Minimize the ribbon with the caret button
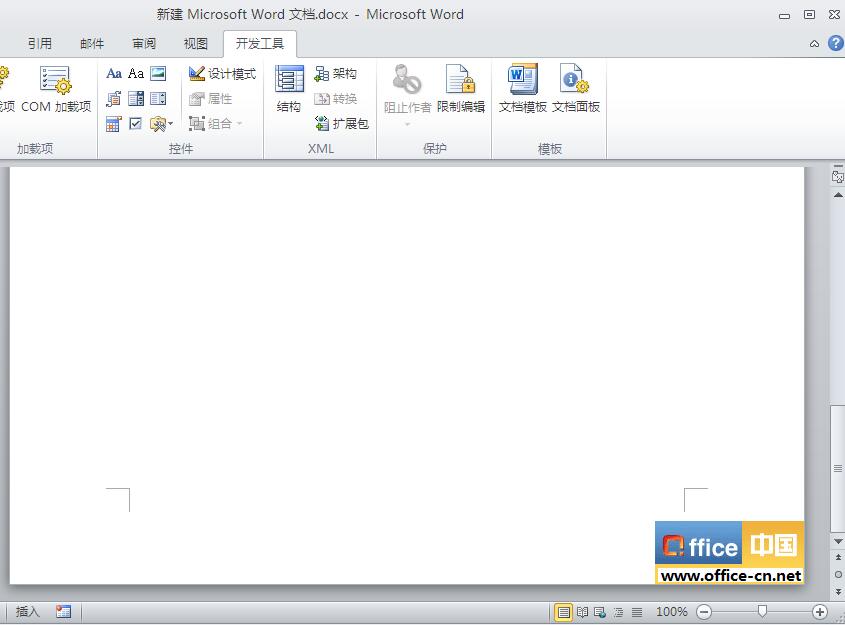The image size is (845, 625). [x=814, y=44]
